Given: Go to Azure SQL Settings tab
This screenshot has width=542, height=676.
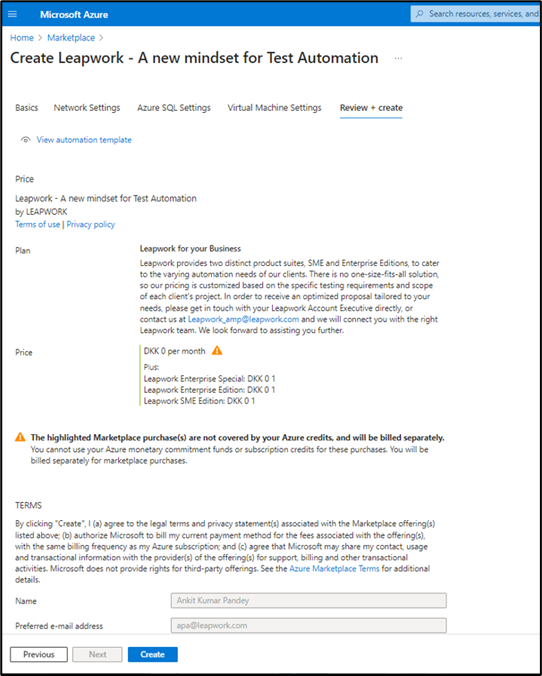Looking at the screenshot, I should coord(174,108).
